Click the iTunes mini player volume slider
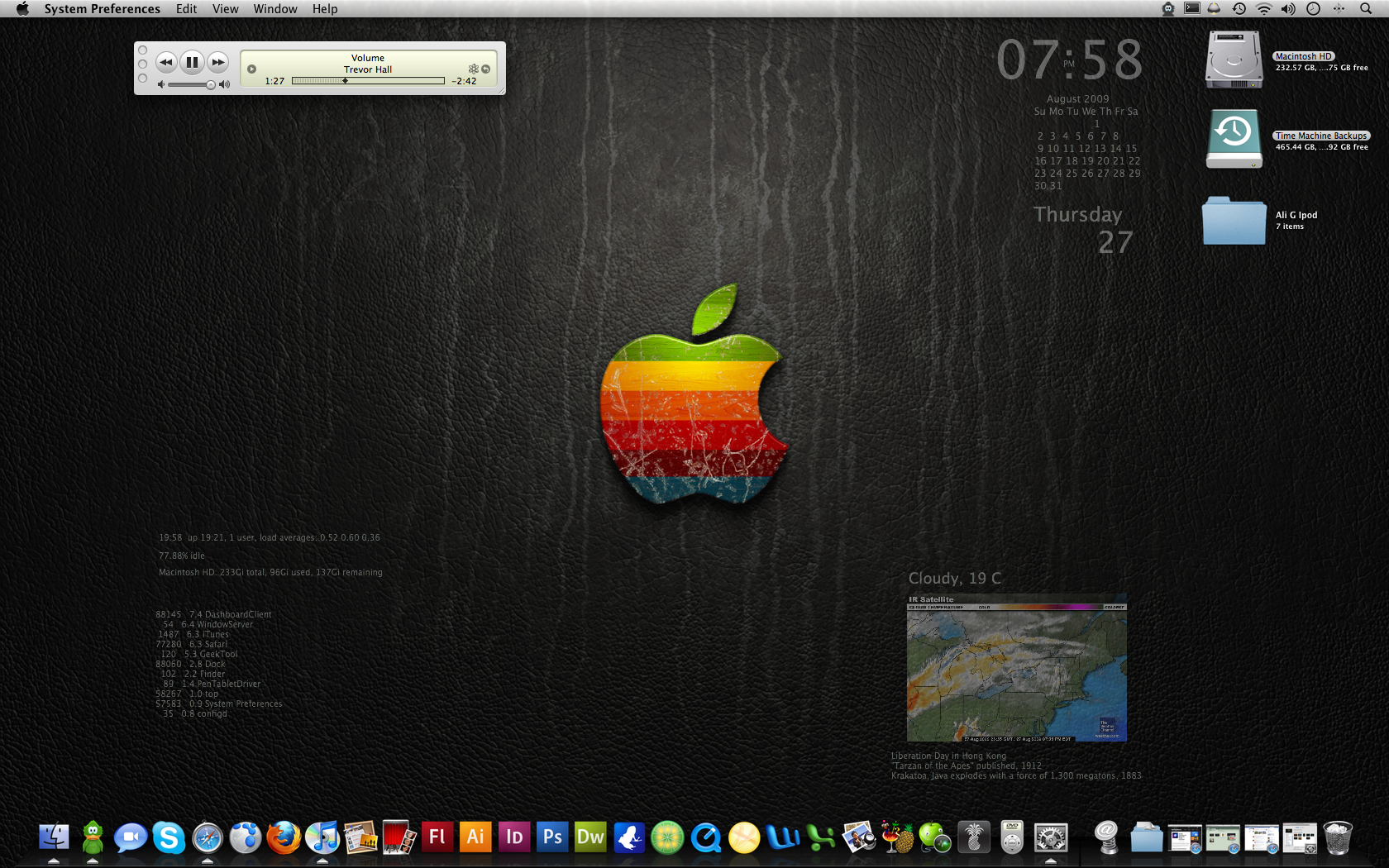The height and width of the screenshot is (868, 1389). pyautogui.click(x=192, y=84)
